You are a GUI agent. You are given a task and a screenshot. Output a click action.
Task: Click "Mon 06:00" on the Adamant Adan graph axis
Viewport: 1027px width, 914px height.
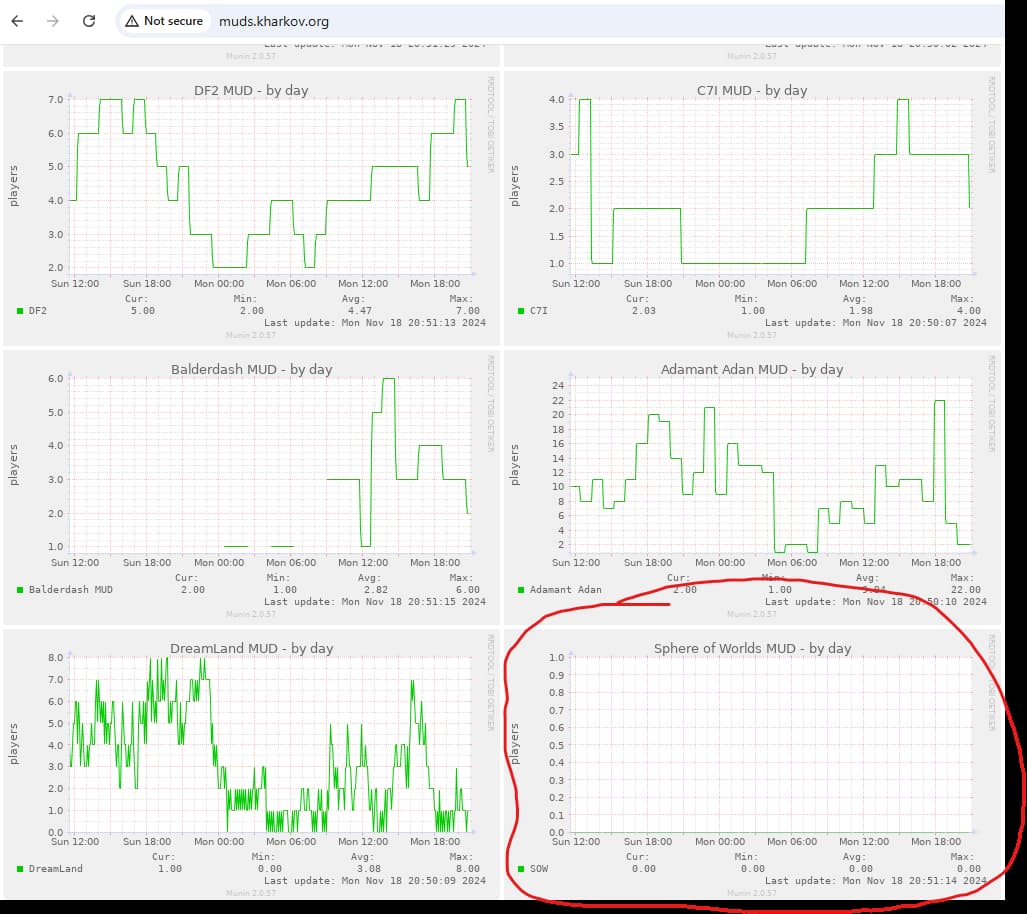click(x=792, y=563)
